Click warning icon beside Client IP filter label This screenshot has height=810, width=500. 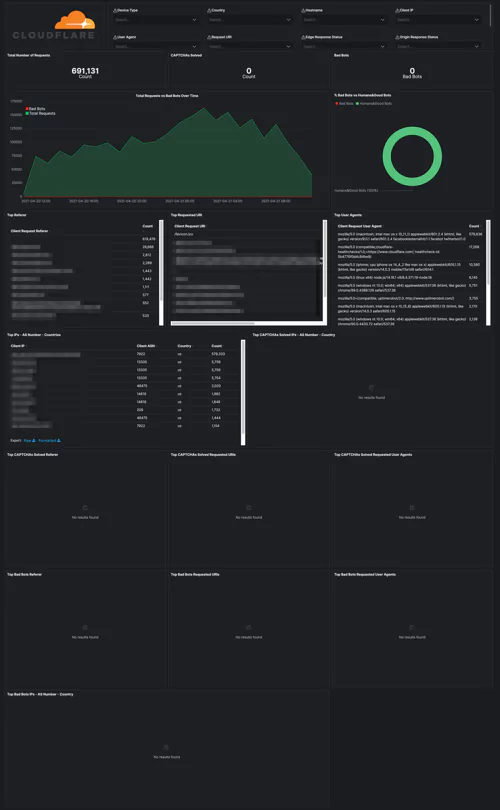click(x=397, y=10)
